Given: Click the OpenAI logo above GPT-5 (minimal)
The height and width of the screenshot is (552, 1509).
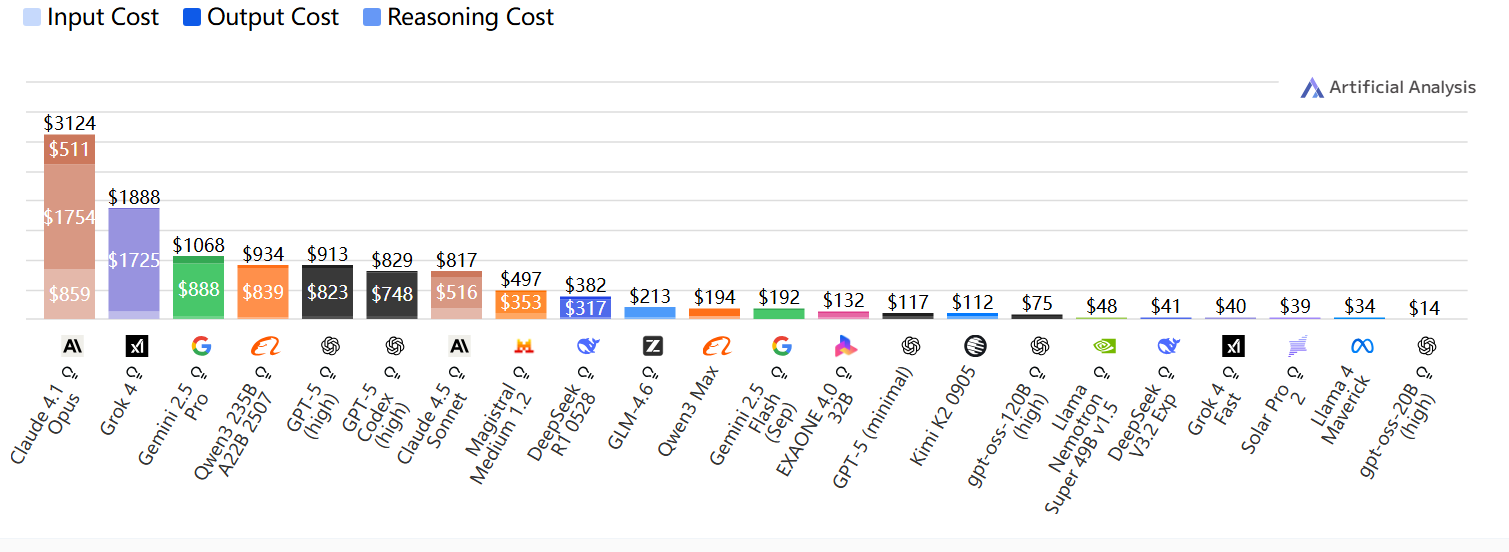Looking at the screenshot, I should 911,346.
